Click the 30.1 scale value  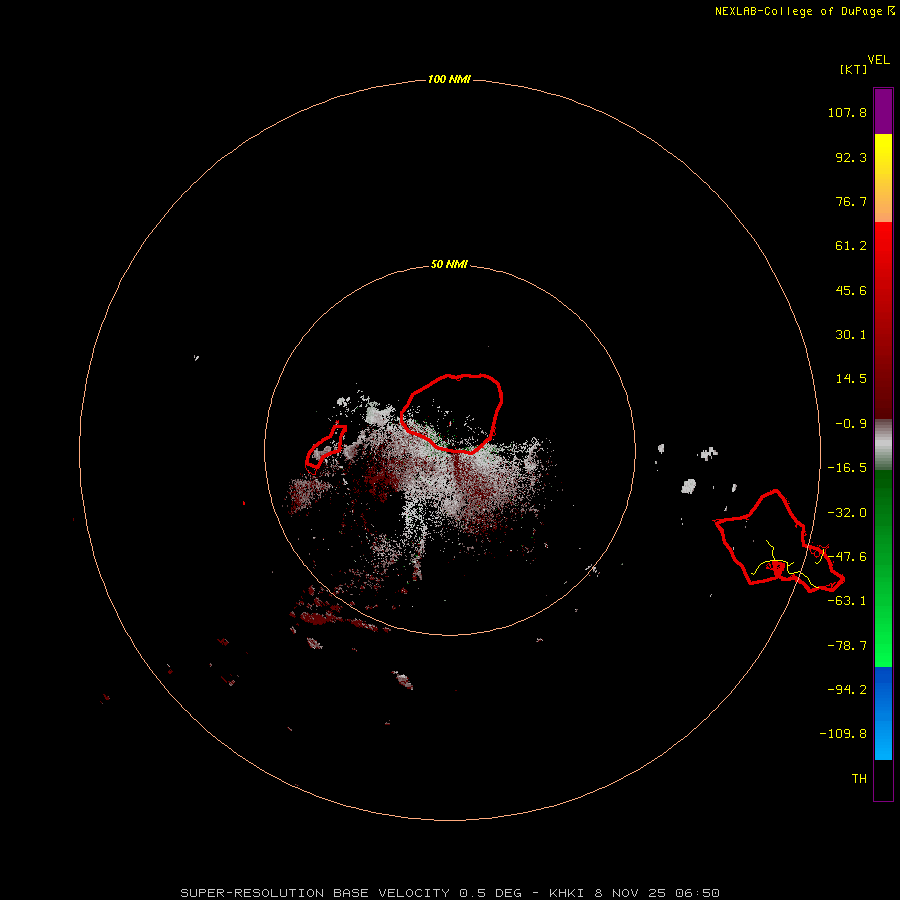[x=851, y=335]
